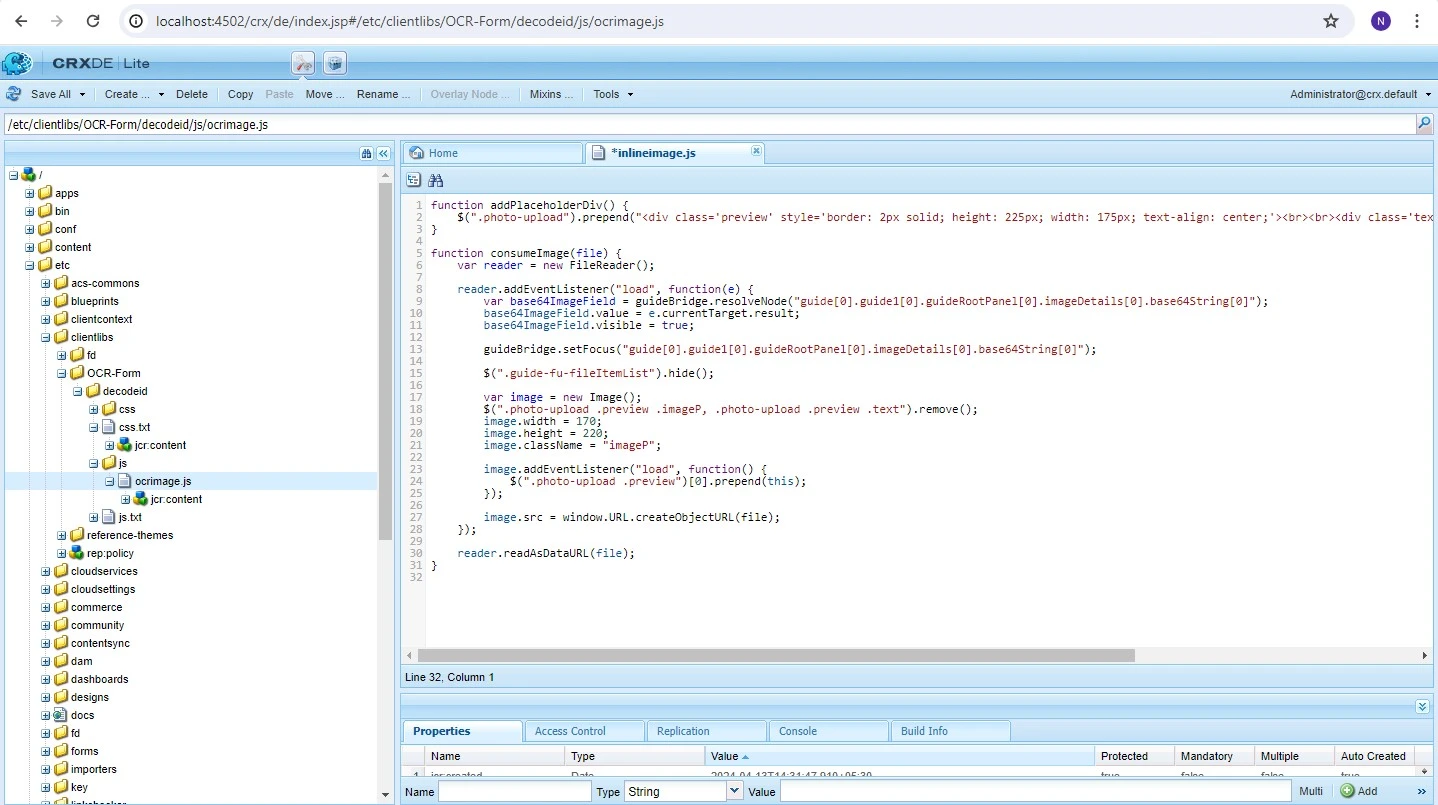Click the Rename toolbar button
The image size is (1438, 805).
click(384, 94)
